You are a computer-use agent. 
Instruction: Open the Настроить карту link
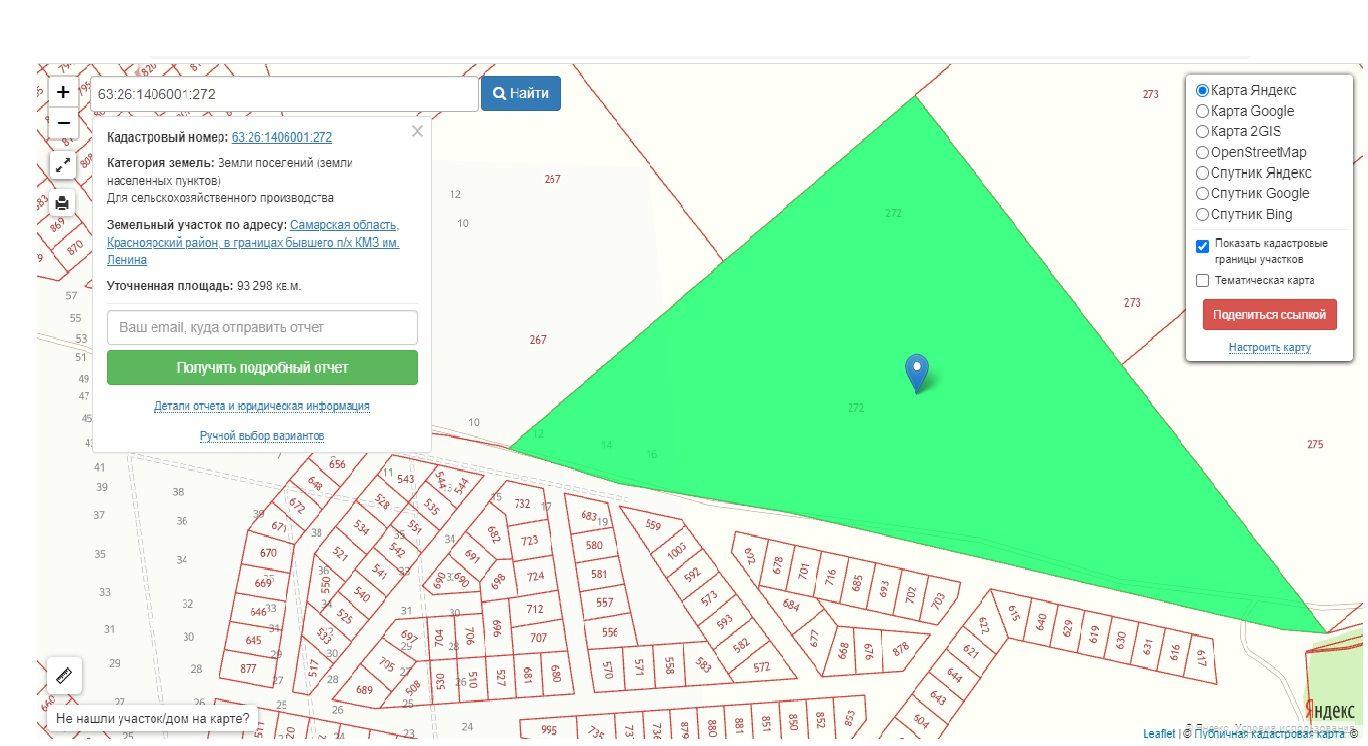(x=1269, y=347)
